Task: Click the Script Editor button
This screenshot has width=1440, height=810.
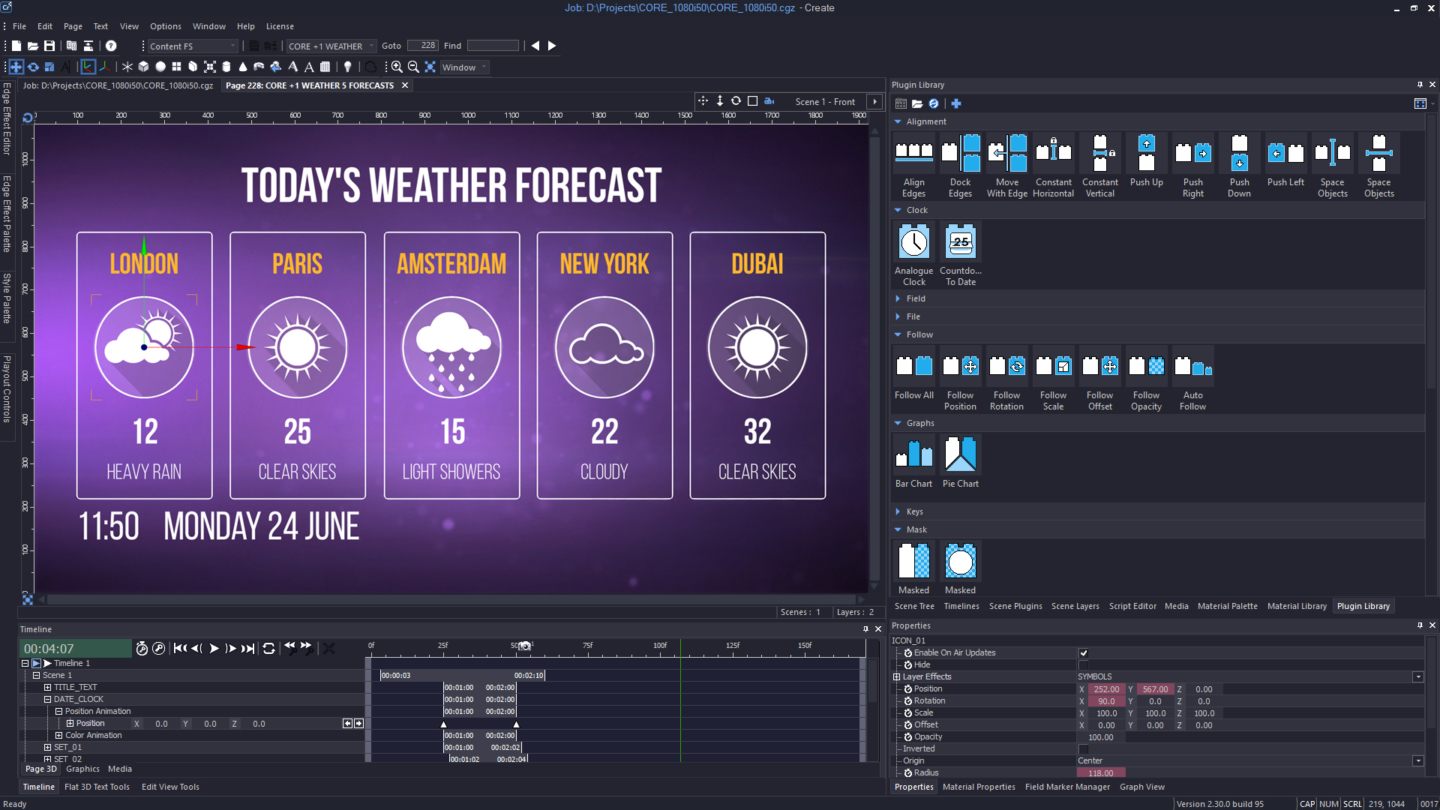Action: pyautogui.click(x=1131, y=606)
